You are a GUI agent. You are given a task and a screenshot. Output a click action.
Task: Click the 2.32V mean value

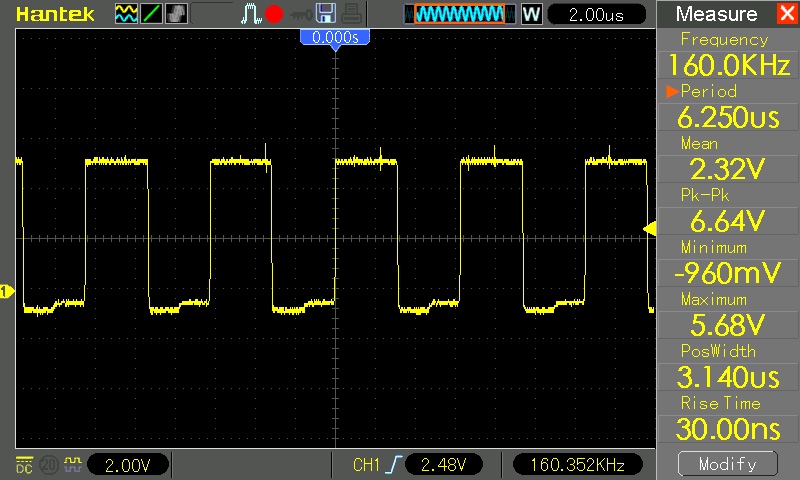[x=729, y=169]
